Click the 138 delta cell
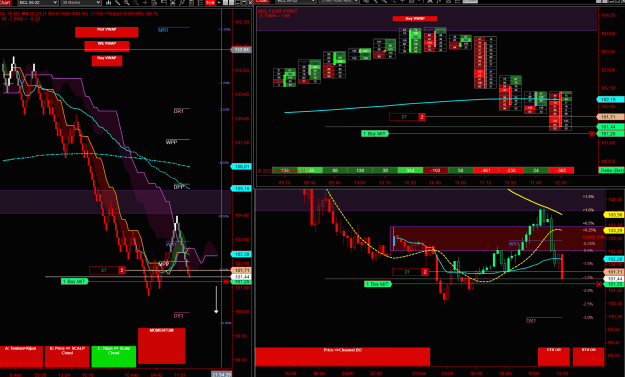 pos(360,170)
